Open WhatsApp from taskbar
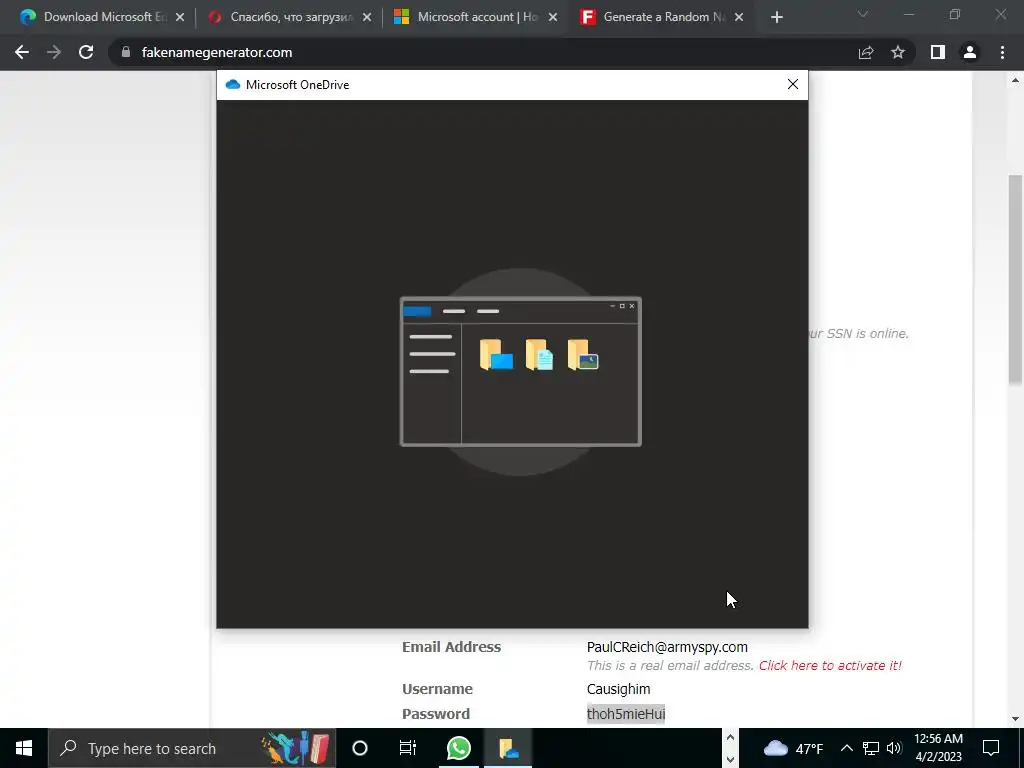The width and height of the screenshot is (1024, 768). coord(458,748)
